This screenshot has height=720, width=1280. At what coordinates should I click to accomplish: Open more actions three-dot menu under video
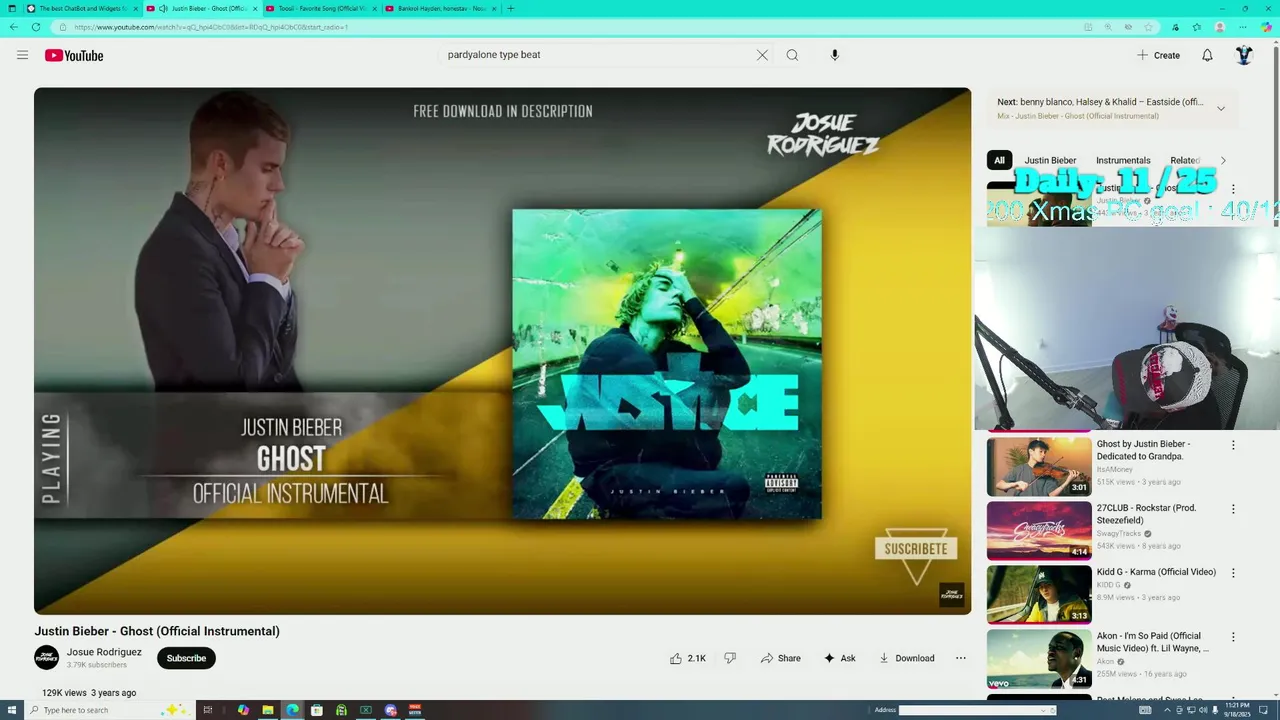[x=961, y=658]
